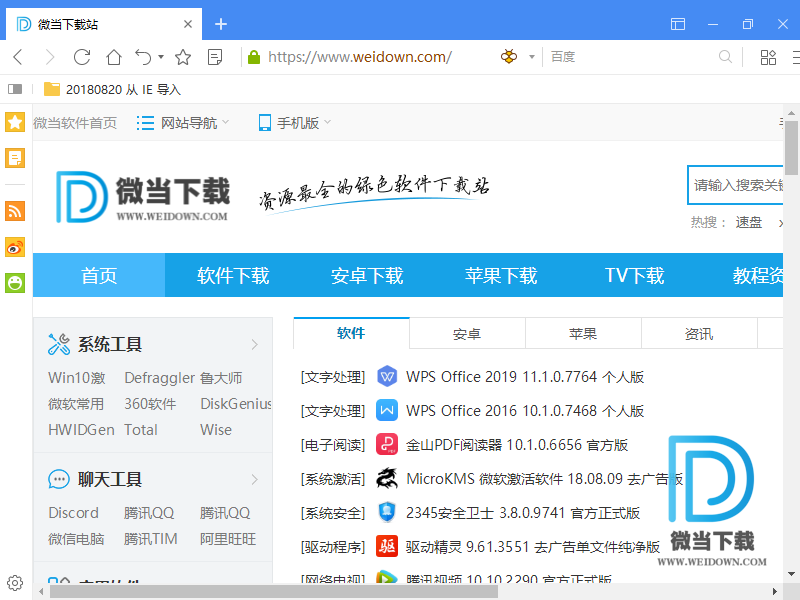Open the orange notes icon in the sidebar
The height and width of the screenshot is (600, 800).
point(15,158)
